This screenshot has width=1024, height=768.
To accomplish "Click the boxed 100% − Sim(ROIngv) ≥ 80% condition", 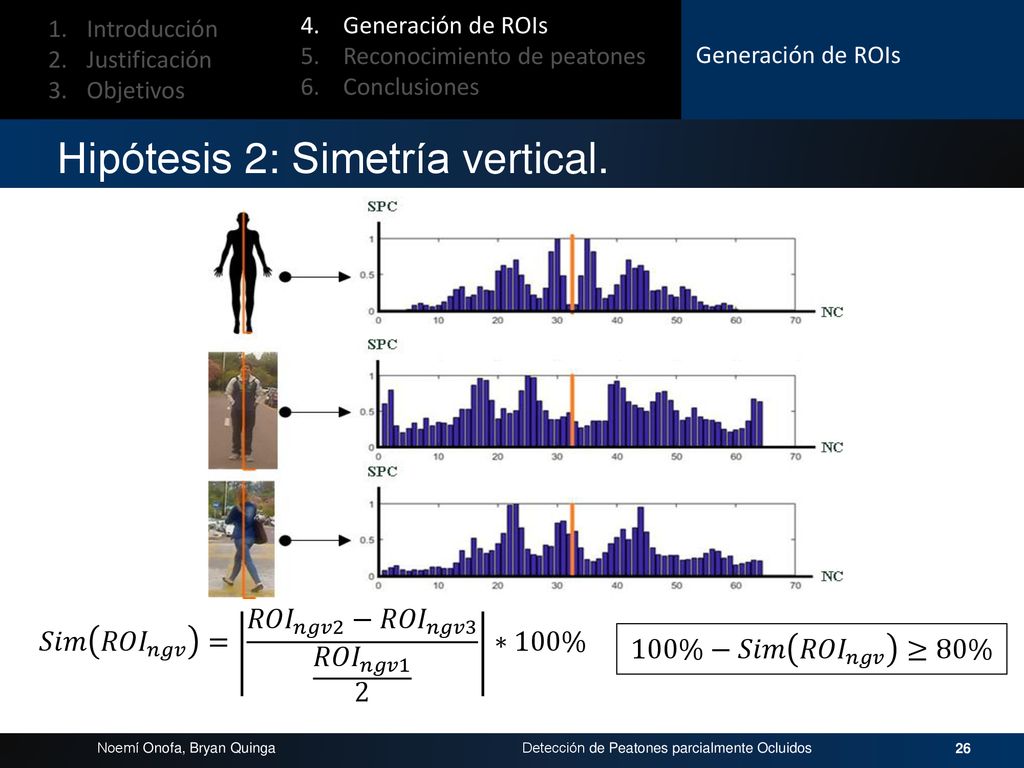I will pyautogui.click(x=812, y=649).
